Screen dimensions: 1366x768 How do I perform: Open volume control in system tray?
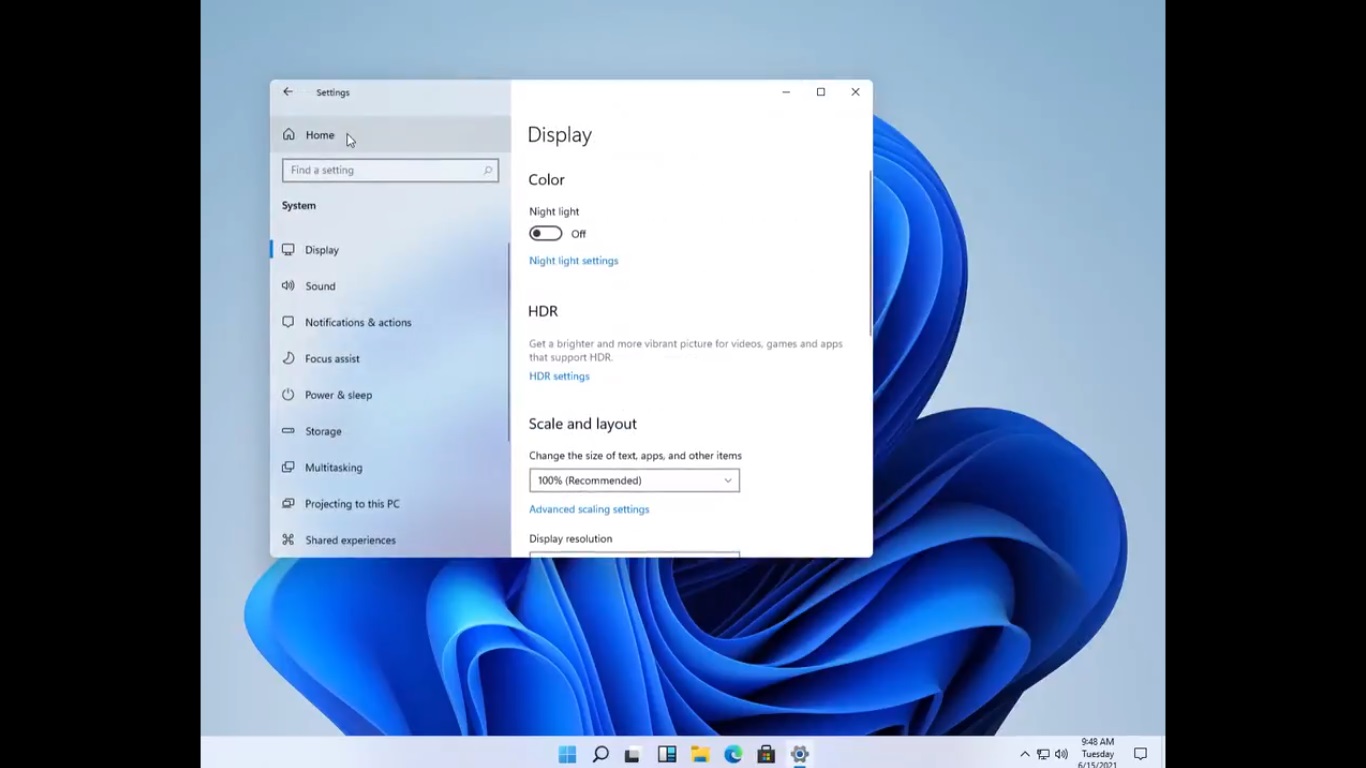(x=1061, y=754)
